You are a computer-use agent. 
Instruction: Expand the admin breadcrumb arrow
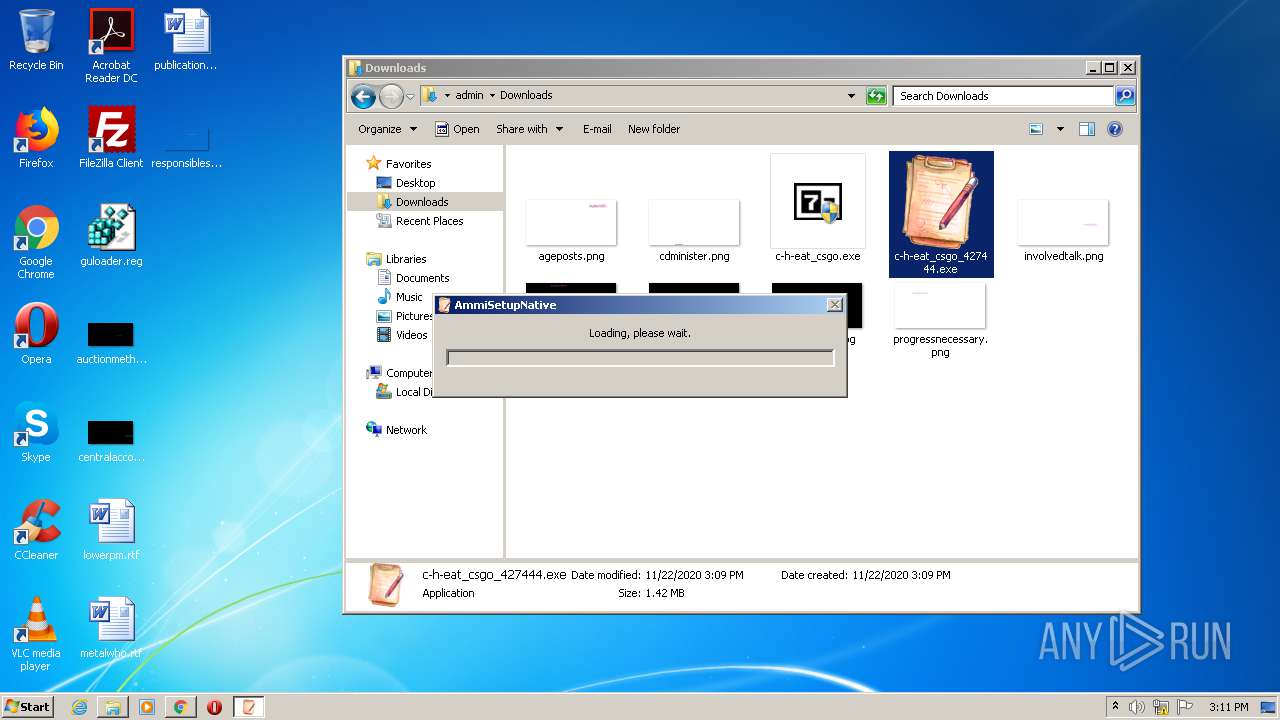[492, 96]
